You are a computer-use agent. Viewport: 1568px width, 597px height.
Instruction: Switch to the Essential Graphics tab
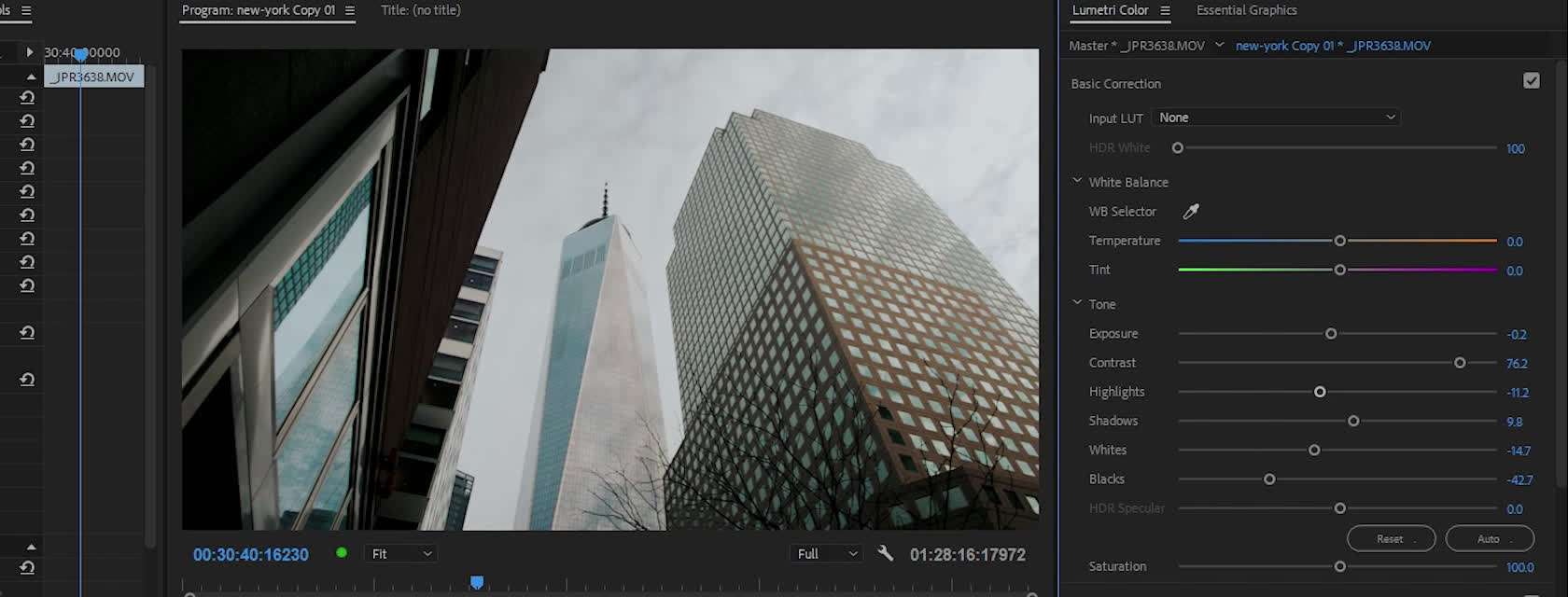1246,10
